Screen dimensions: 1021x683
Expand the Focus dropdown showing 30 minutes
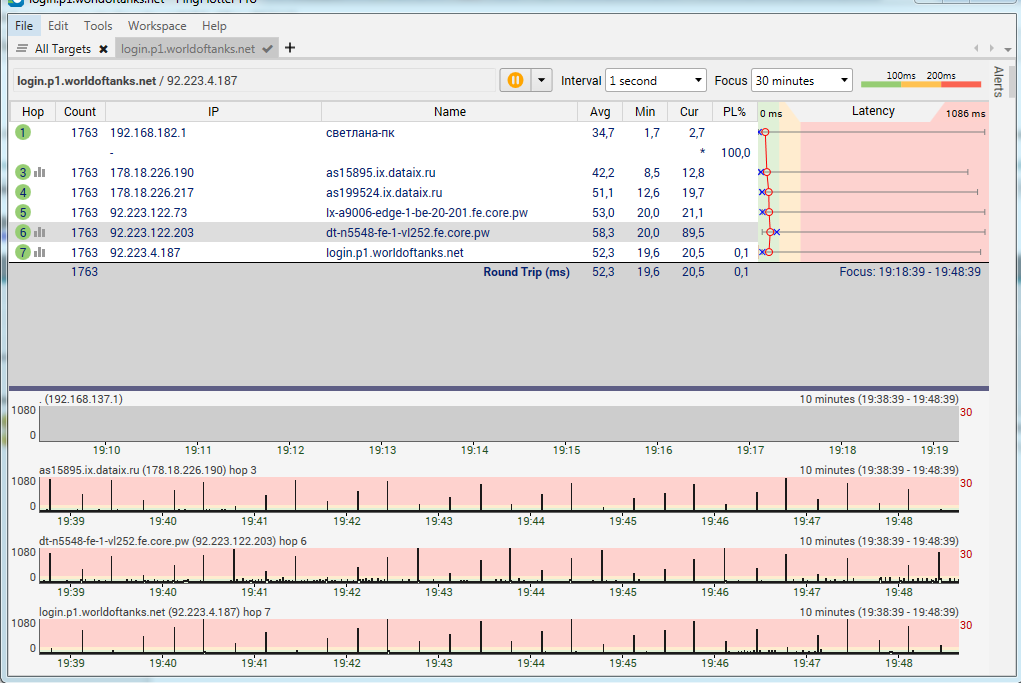(802, 81)
